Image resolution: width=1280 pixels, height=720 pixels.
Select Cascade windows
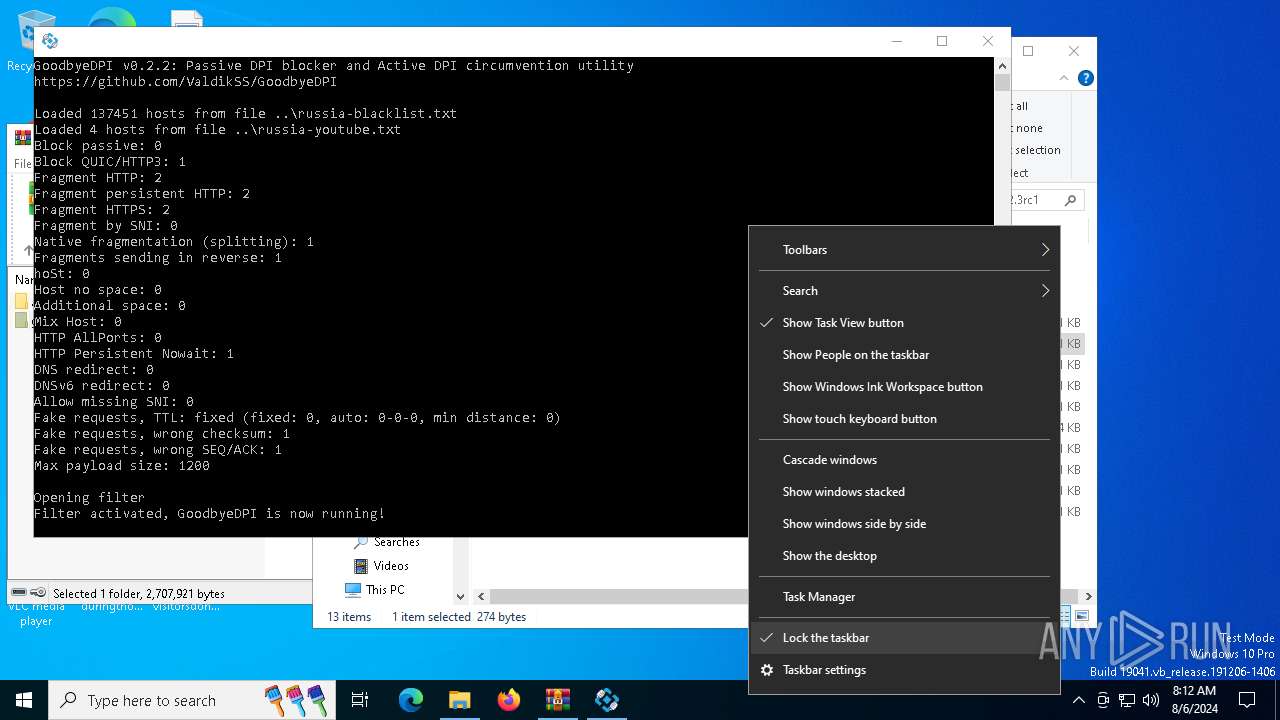click(904, 460)
